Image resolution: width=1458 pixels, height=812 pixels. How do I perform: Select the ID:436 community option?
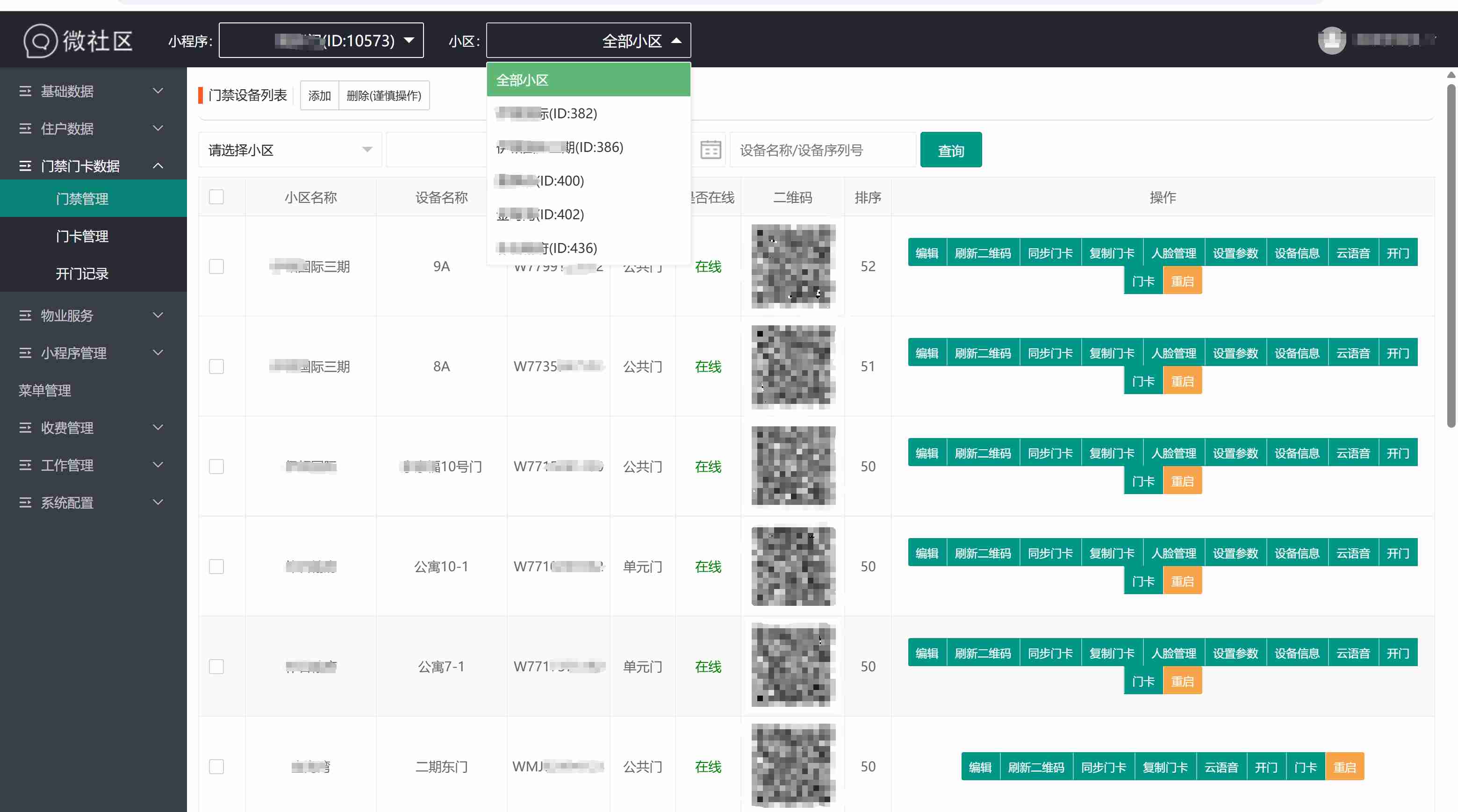(x=588, y=248)
